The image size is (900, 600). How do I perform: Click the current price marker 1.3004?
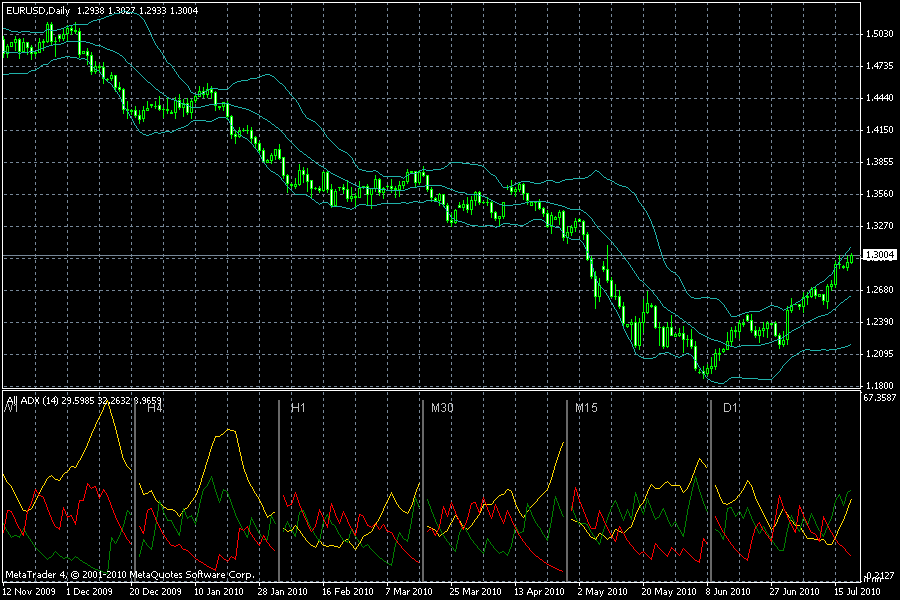coord(879,255)
